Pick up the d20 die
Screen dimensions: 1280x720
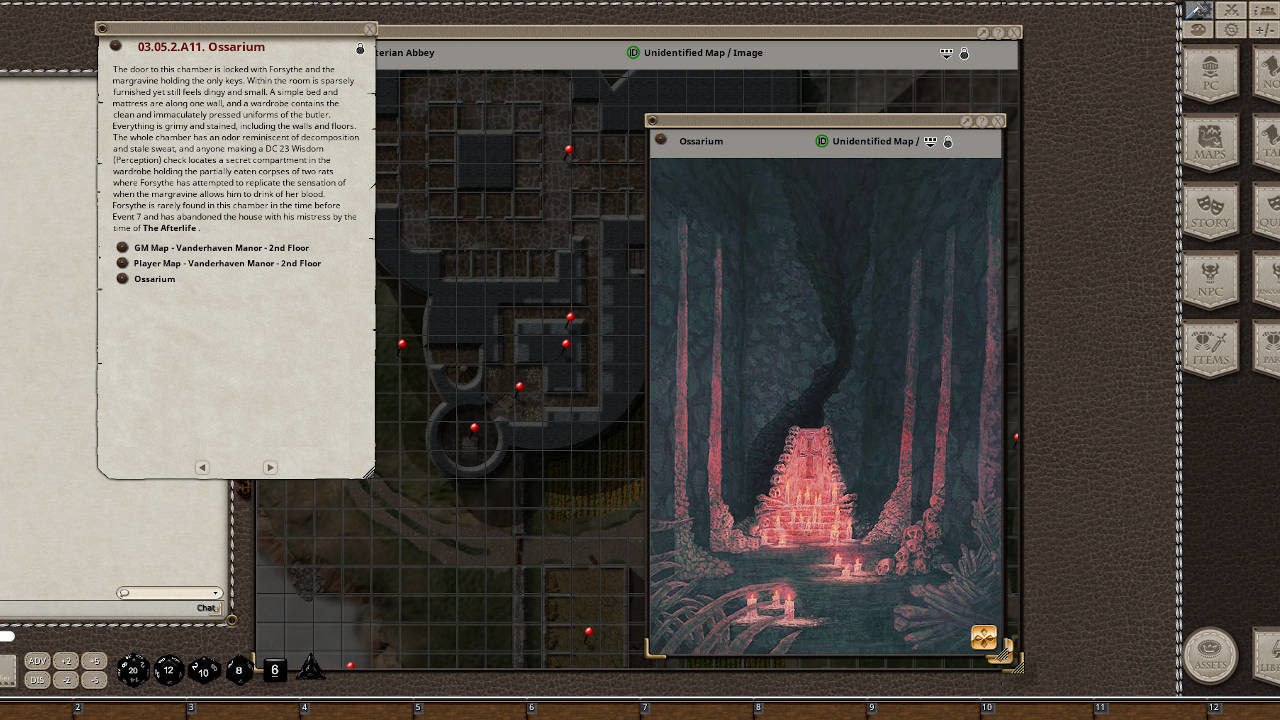[x=133, y=670]
